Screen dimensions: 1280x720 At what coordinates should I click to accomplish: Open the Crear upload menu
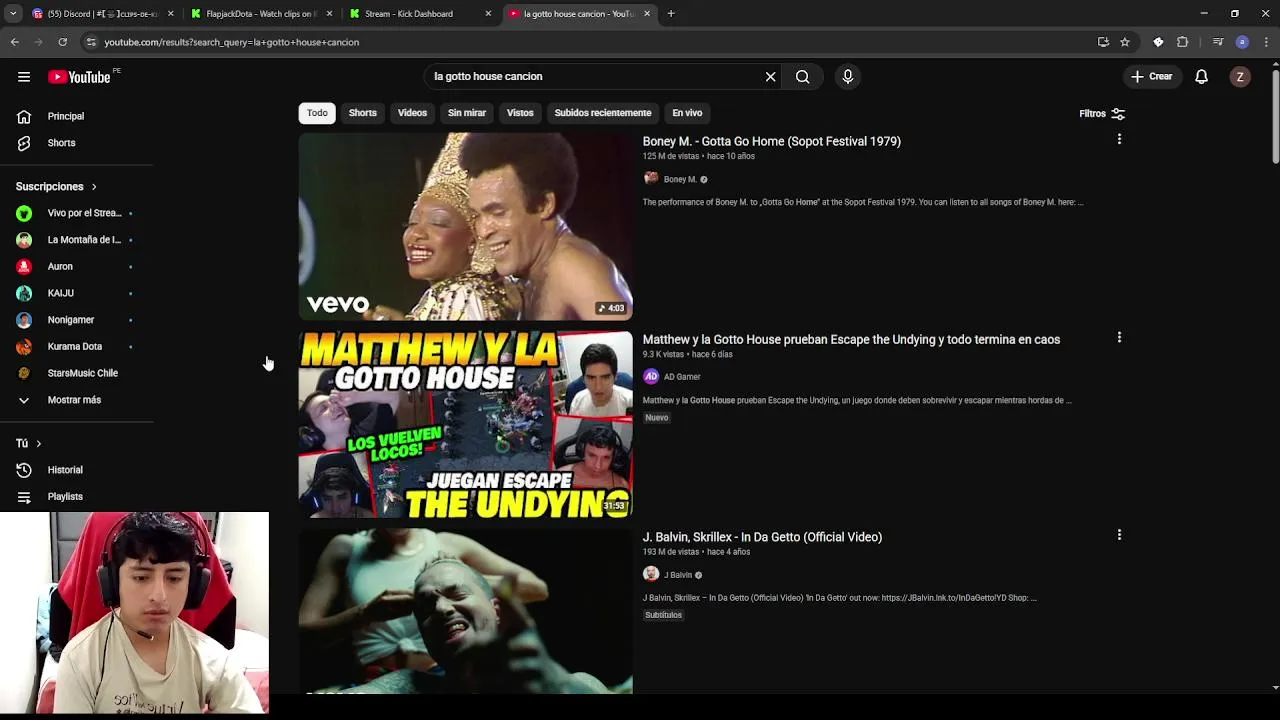1151,77
